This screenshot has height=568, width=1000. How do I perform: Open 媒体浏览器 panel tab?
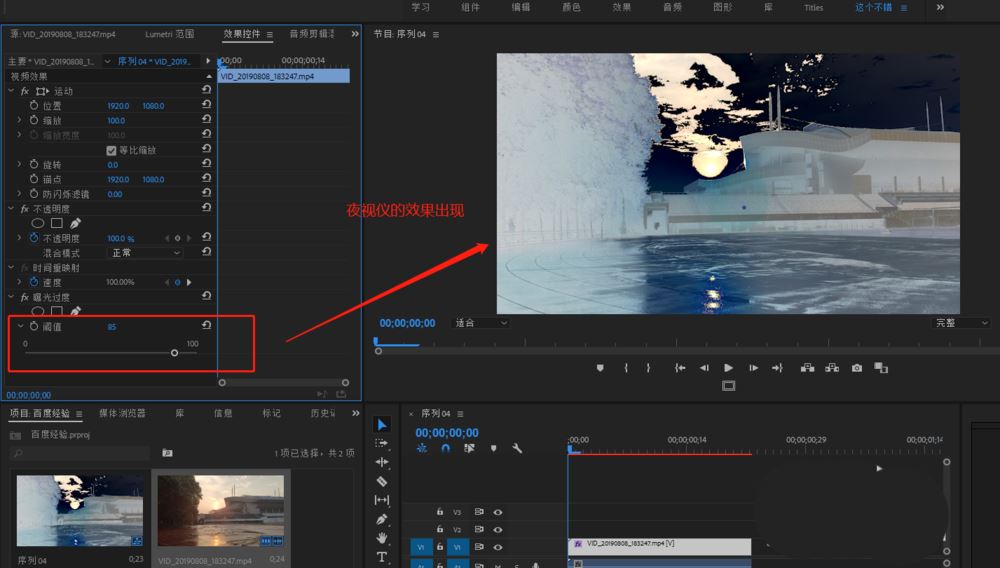(x=122, y=413)
